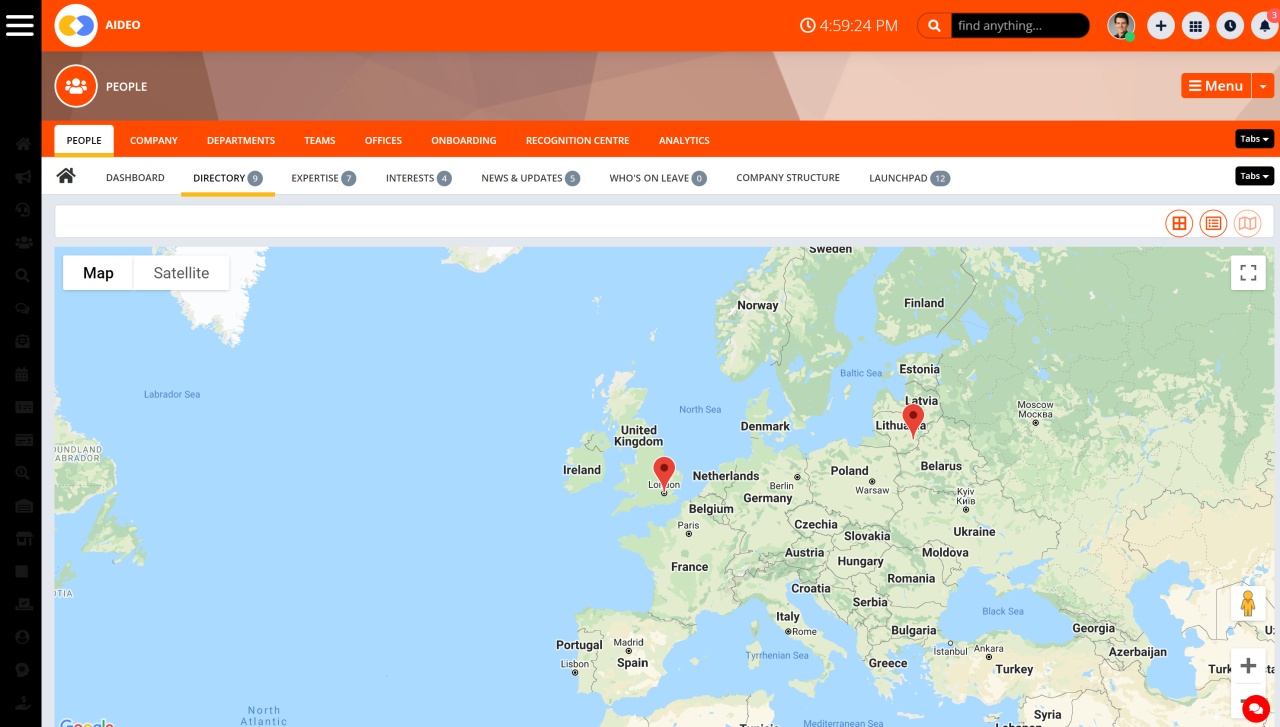Screen dimensions: 1280x727
Task: Expand the Tabs dropdown on the orange bar
Action: (x=1254, y=138)
